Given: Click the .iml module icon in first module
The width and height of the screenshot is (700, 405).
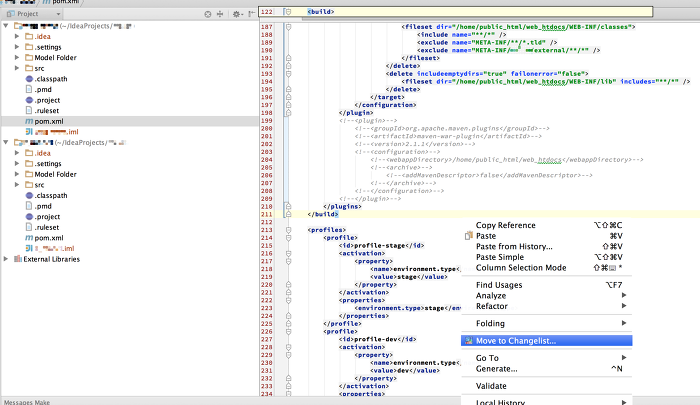Looking at the screenshot, I should point(29,132).
